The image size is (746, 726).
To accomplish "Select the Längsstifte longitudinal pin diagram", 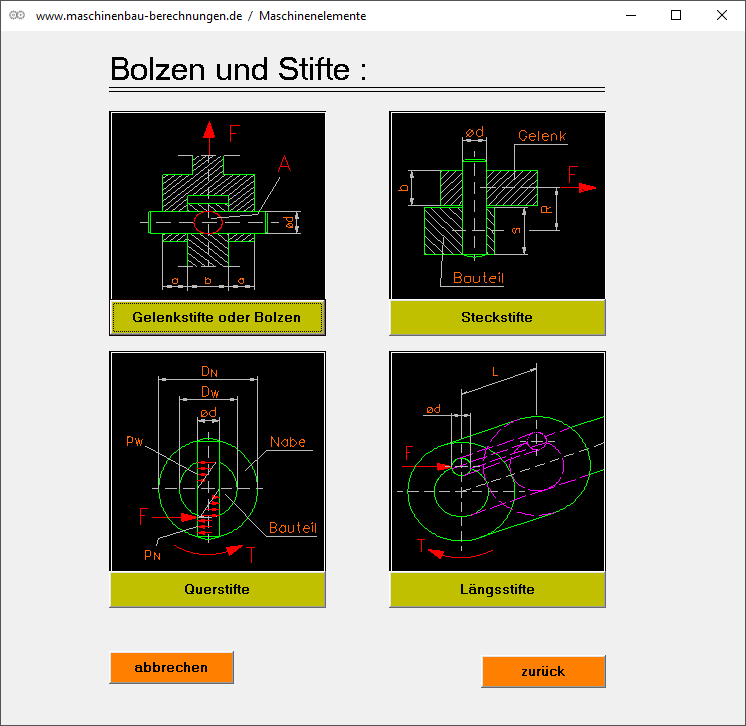I will coord(497,461).
